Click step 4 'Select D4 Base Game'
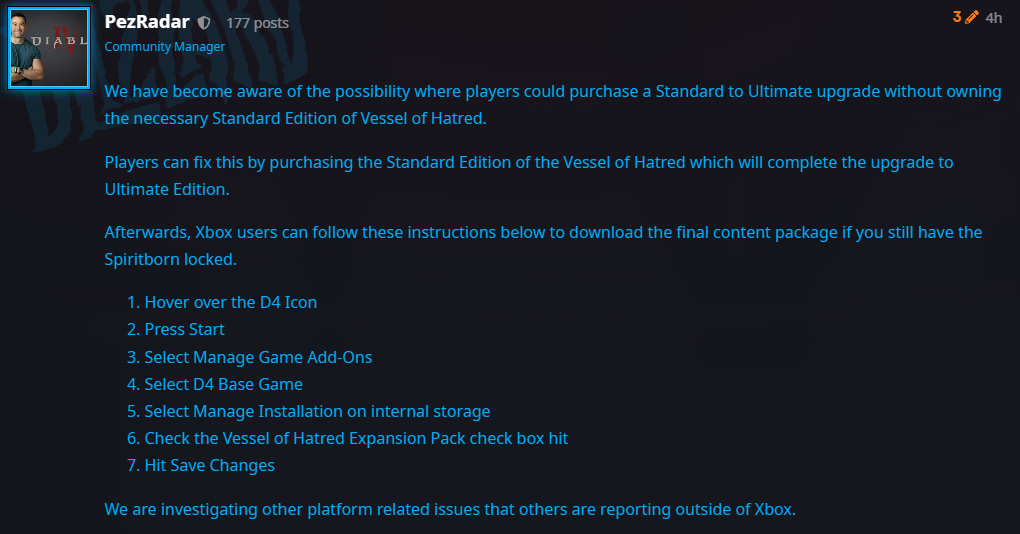The width and height of the screenshot is (1020, 534). pos(223,384)
